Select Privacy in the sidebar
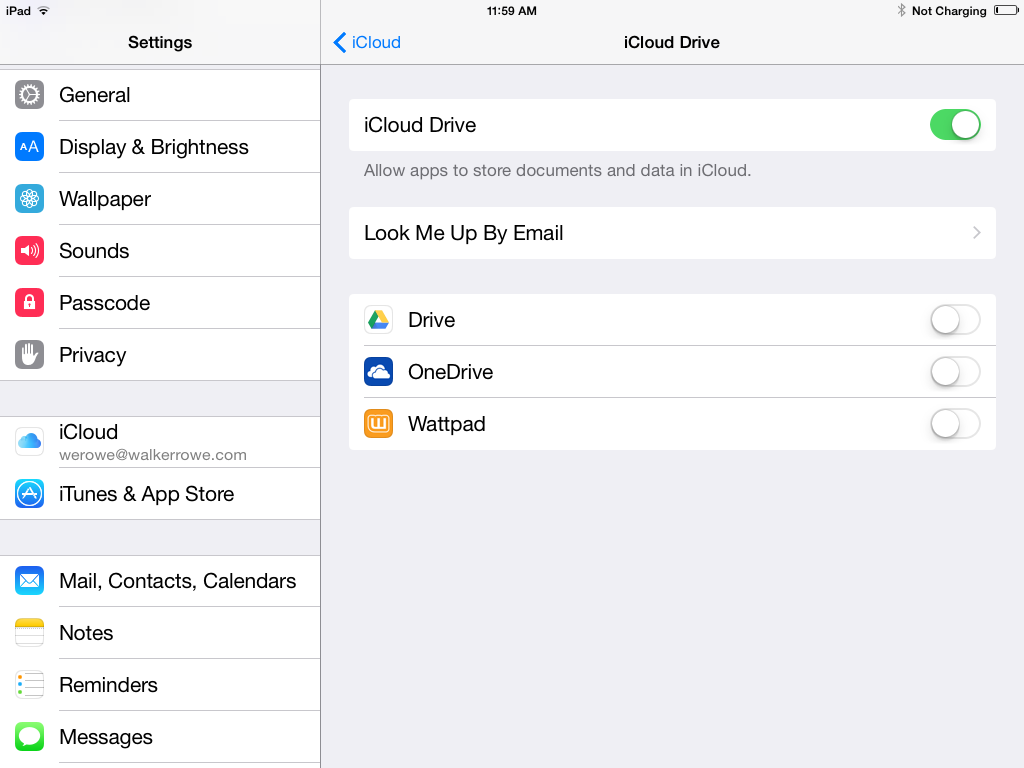Viewport: 1024px width, 768px height. (160, 355)
